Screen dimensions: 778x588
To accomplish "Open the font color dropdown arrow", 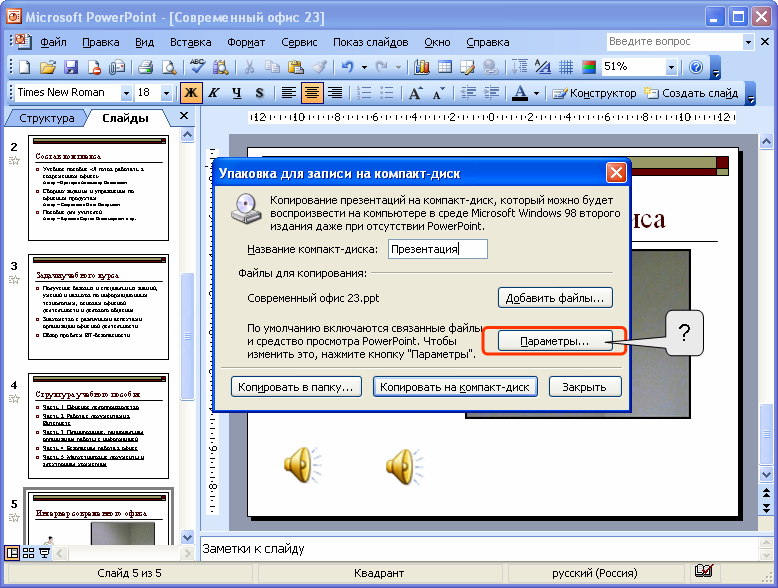I will (x=536, y=93).
